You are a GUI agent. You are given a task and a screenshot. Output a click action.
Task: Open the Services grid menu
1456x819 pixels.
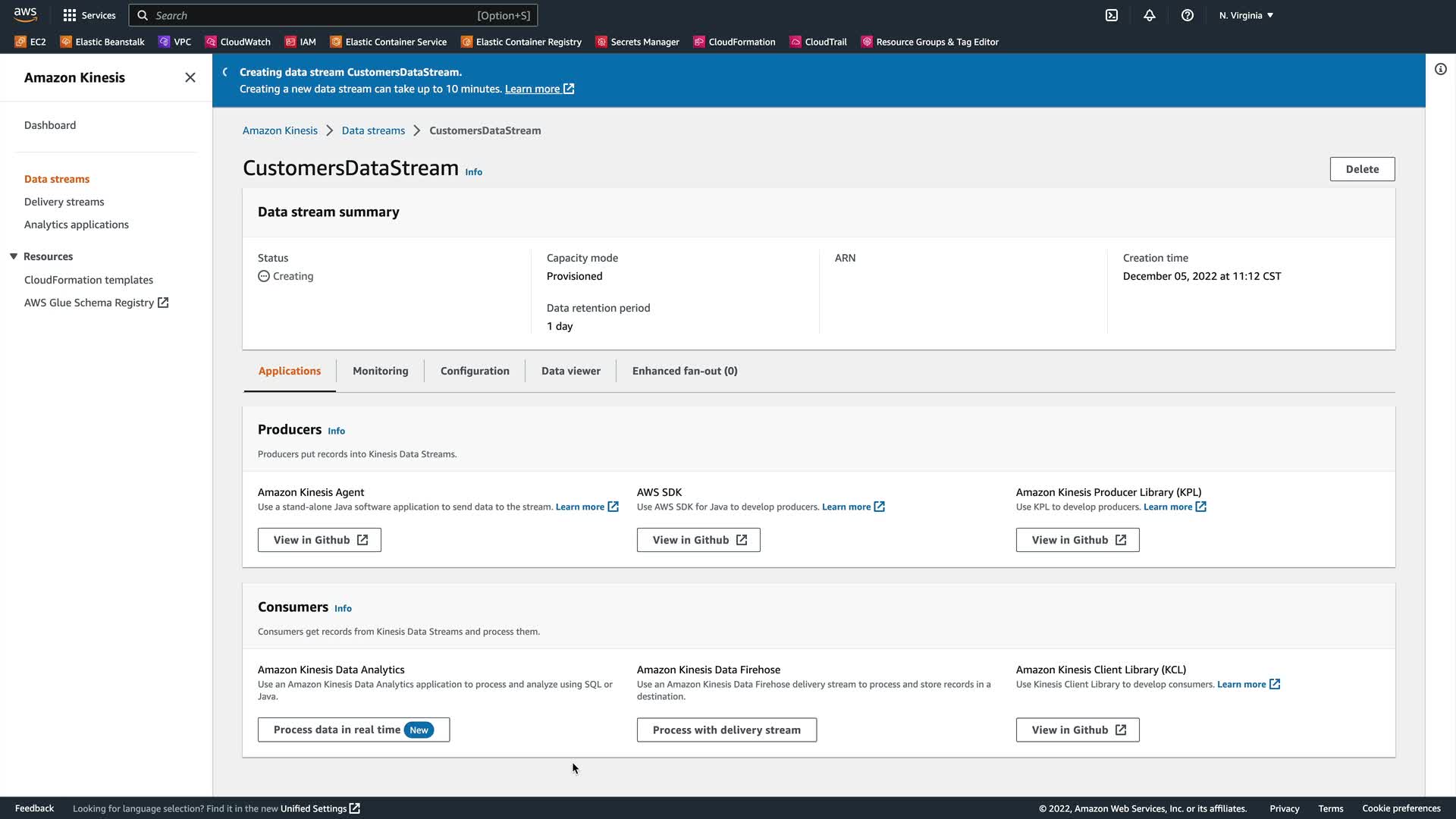(89, 15)
